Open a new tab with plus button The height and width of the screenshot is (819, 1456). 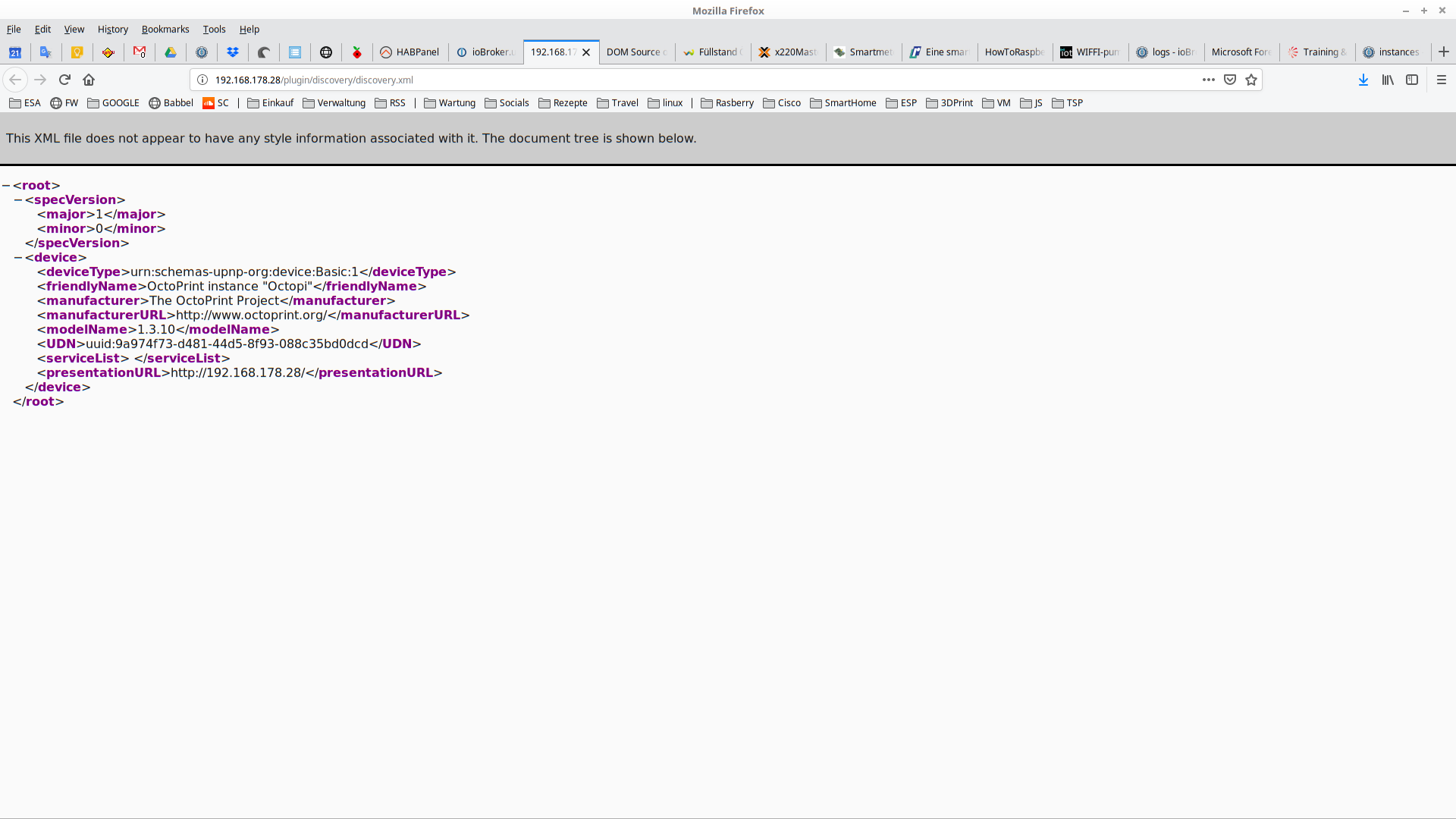pyautogui.click(x=1444, y=52)
